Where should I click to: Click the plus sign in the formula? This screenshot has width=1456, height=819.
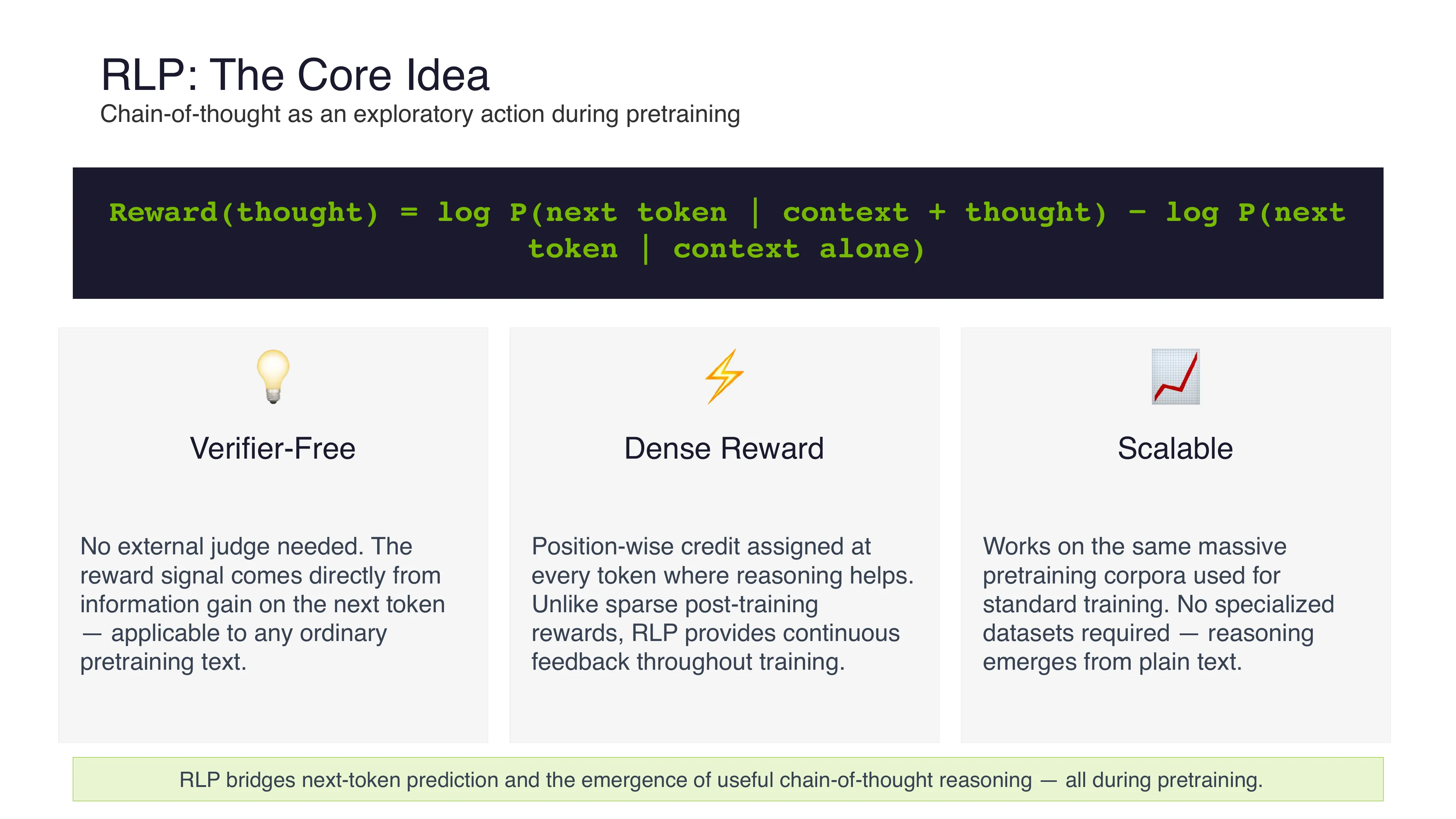coord(937,213)
